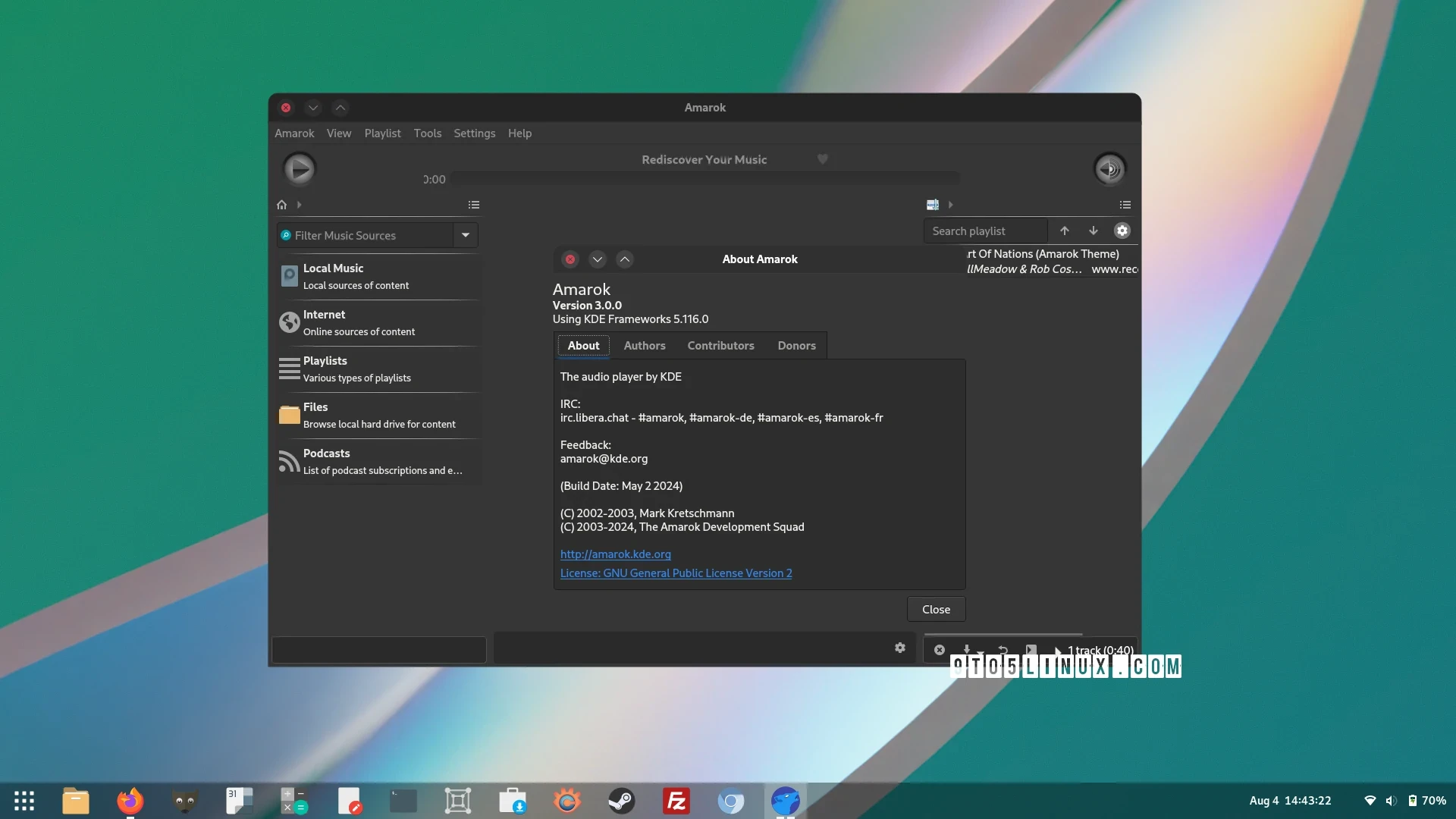Screen dimensions: 1456x819
Task: Open the Playlist menu
Action: point(382,133)
